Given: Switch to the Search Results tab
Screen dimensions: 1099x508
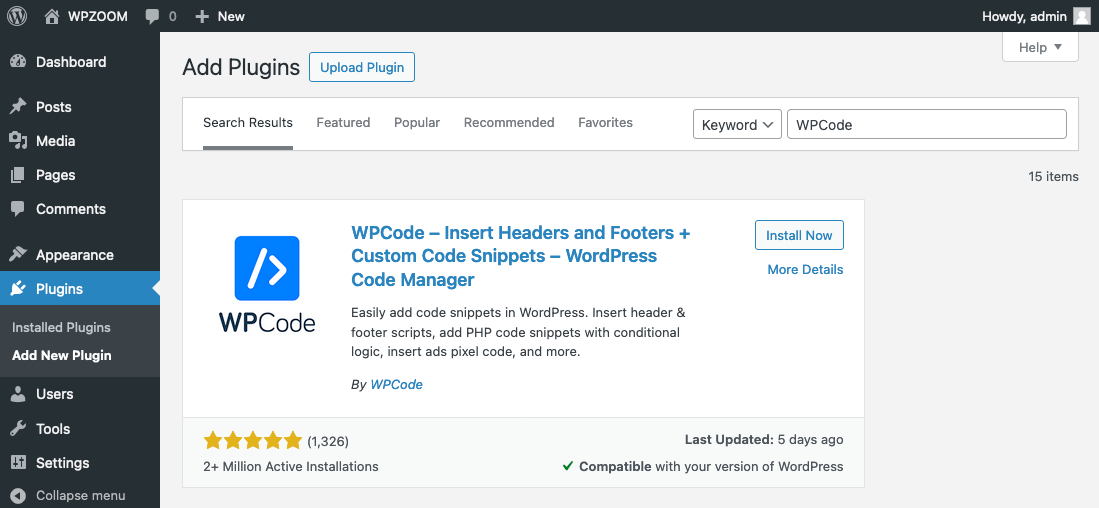Looking at the screenshot, I should click(x=247, y=123).
